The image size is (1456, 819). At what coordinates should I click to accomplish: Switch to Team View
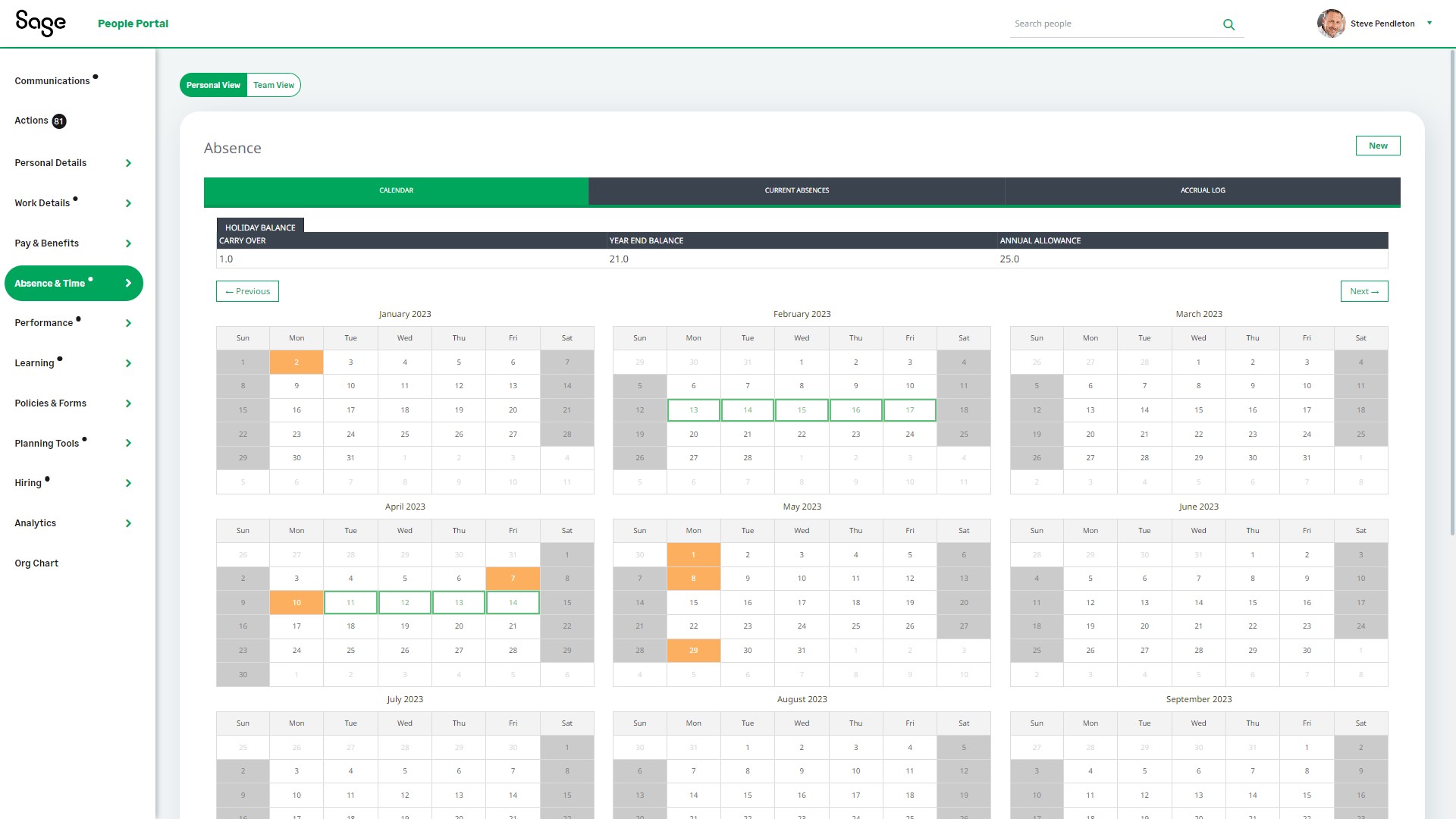click(274, 85)
